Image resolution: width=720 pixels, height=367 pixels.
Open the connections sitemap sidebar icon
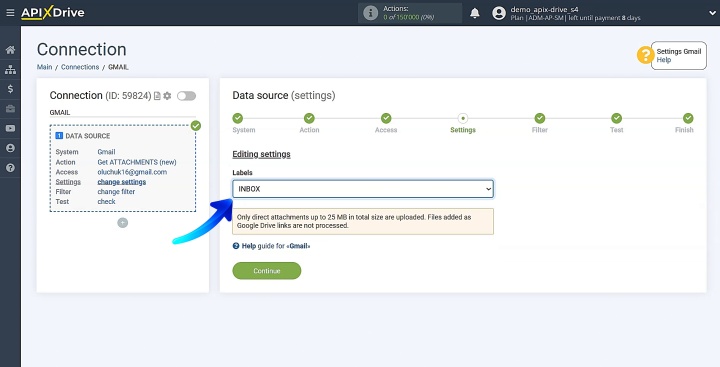[x=10, y=69]
